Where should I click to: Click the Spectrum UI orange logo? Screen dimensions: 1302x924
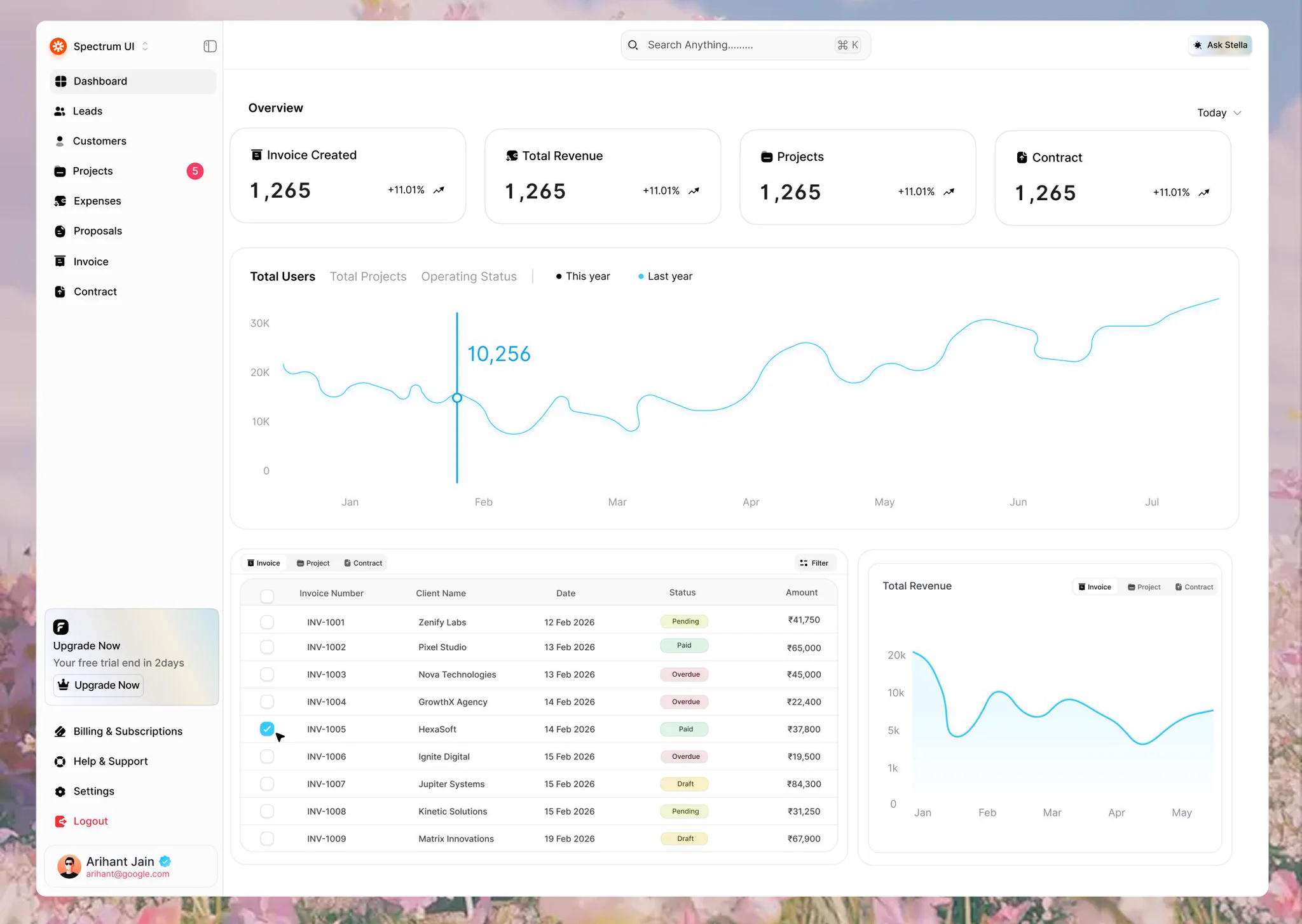click(58, 46)
